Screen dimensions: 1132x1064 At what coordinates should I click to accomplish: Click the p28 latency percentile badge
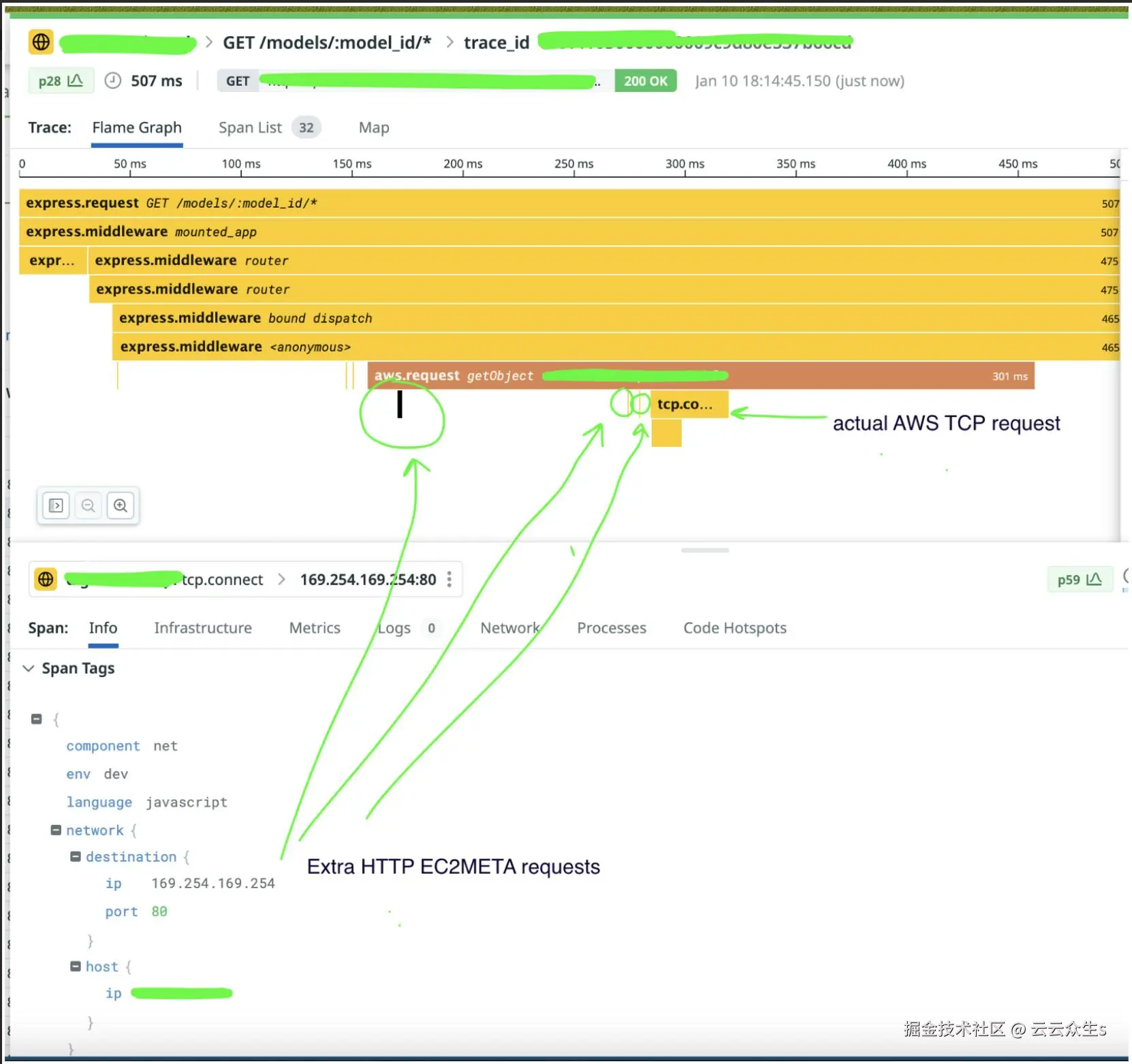point(61,81)
